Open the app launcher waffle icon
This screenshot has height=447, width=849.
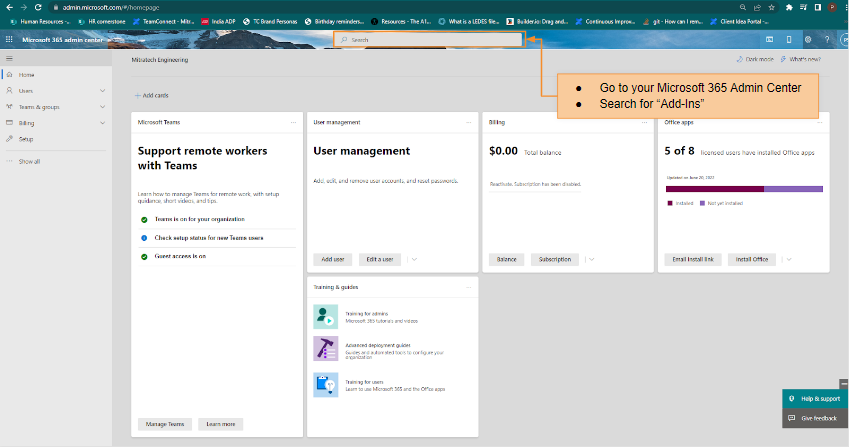tap(9, 40)
